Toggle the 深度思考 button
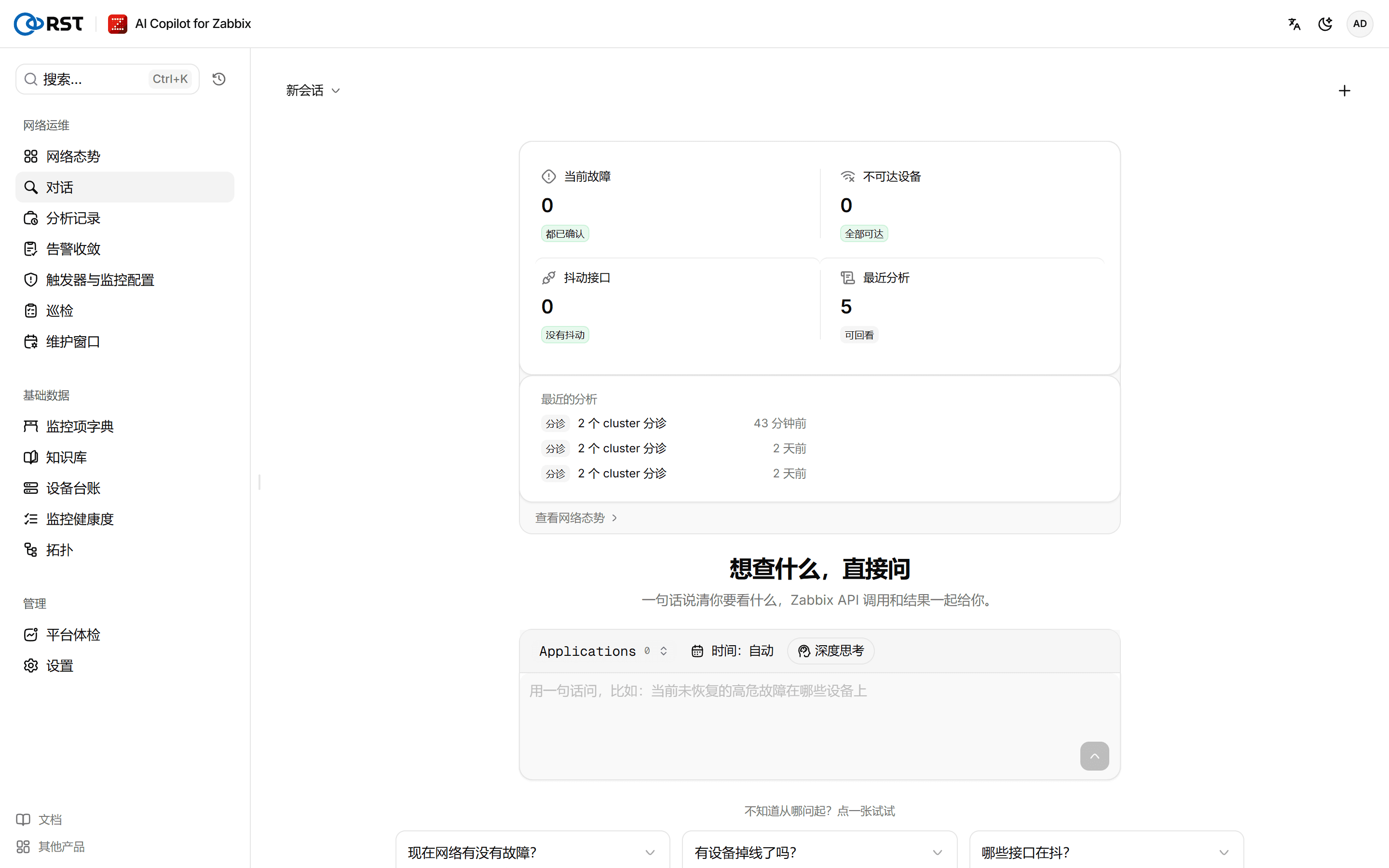The image size is (1389, 868). [831, 651]
